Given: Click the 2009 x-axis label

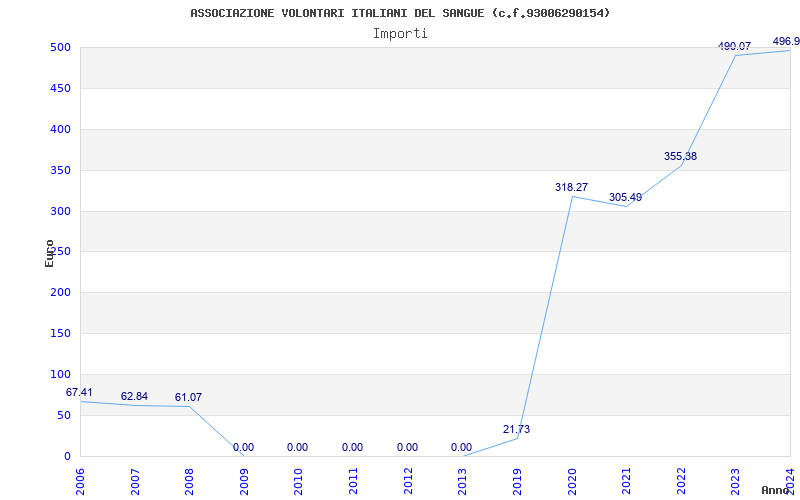Looking at the screenshot, I should click(x=244, y=482).
